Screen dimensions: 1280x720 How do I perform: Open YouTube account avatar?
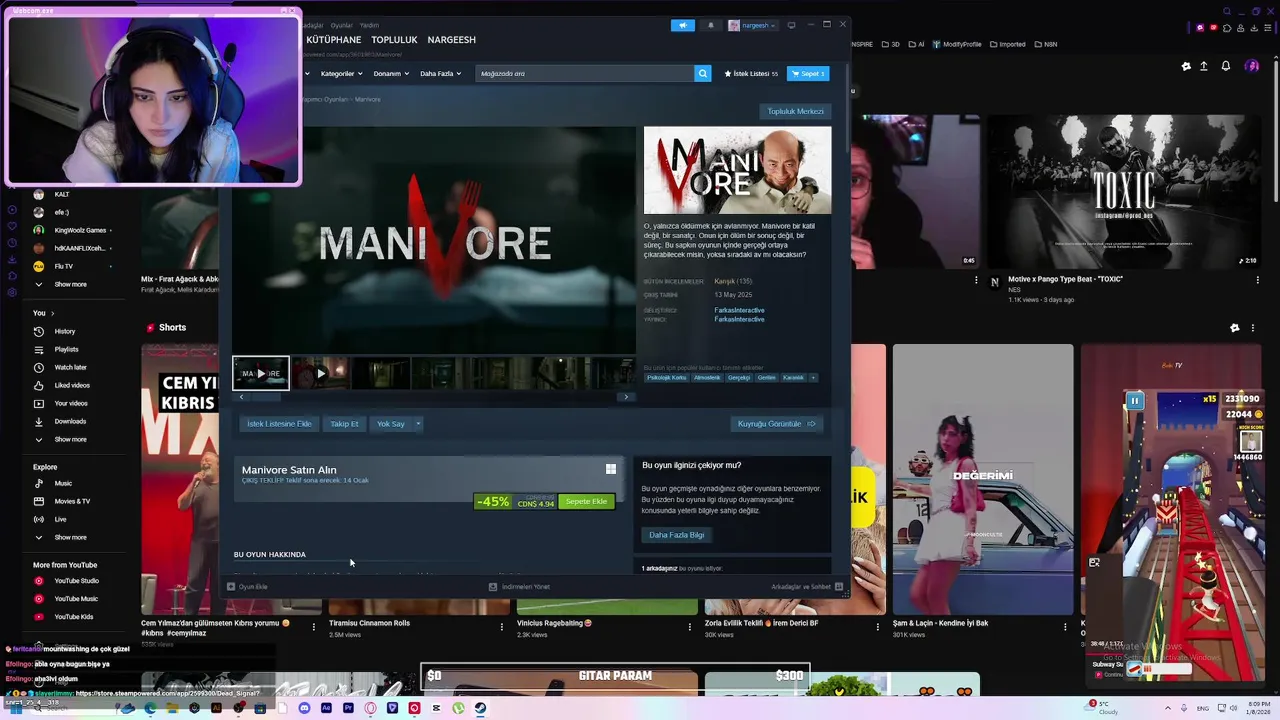pyautogui.click(x=1252, y=66)
